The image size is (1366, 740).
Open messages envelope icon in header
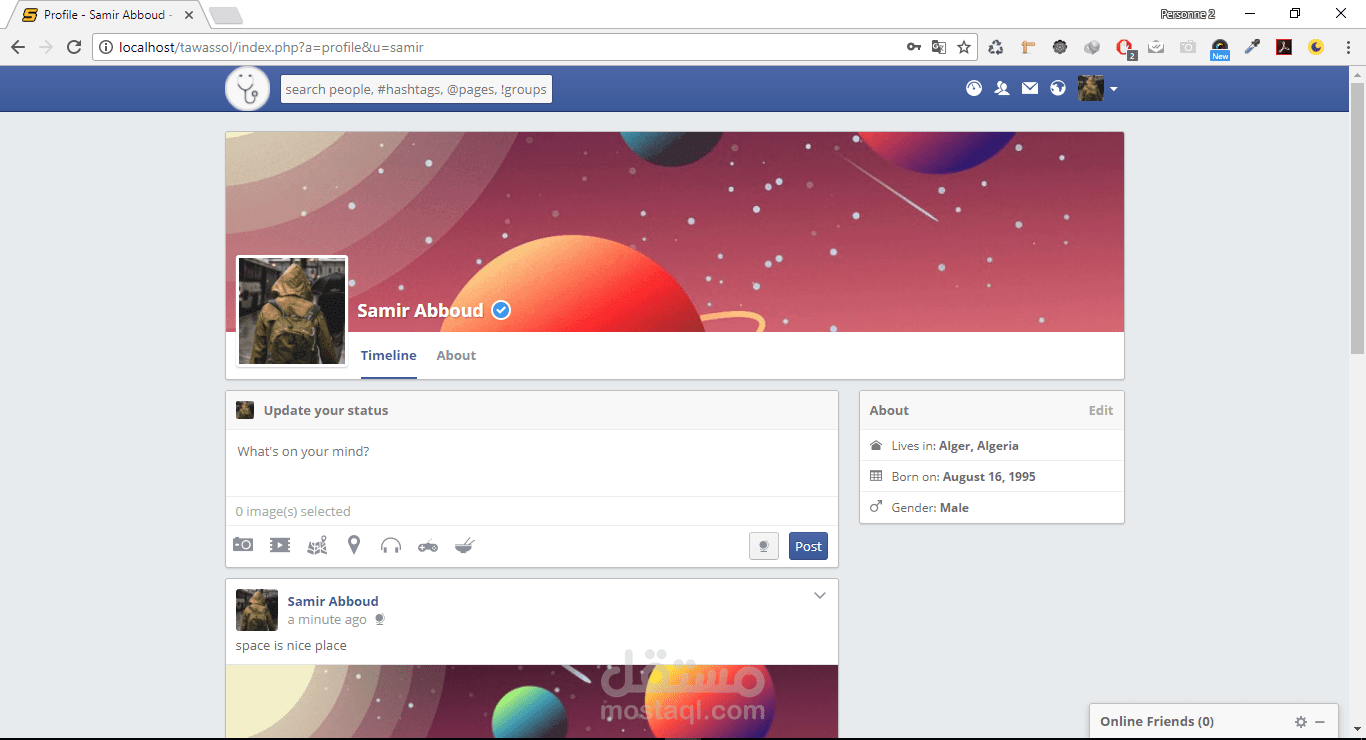click(1030, 88)
